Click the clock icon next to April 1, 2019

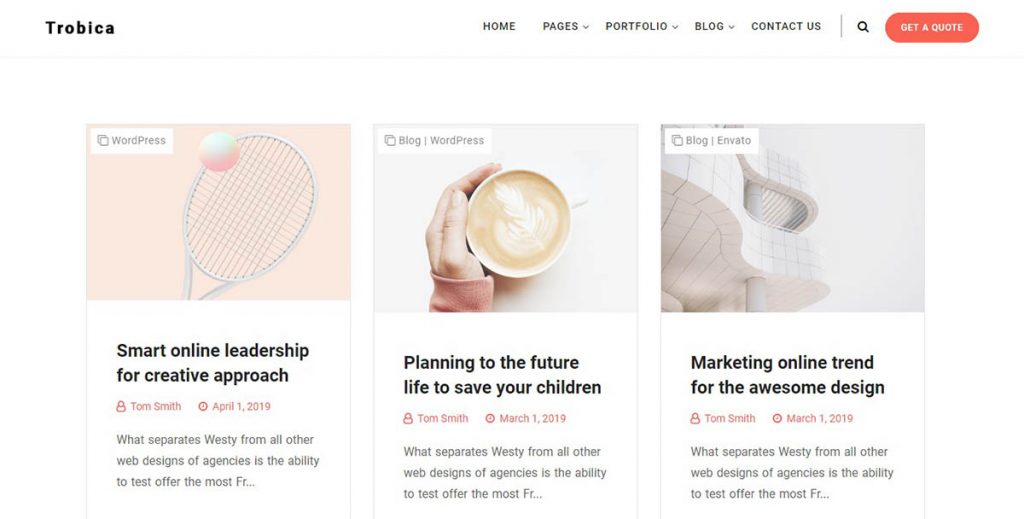click(203, 407)
